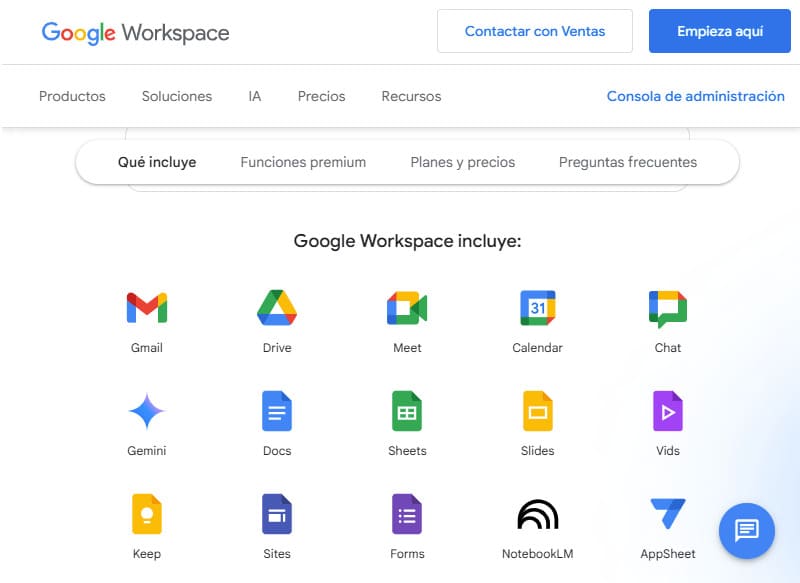Open the Planes y precios tab
The width and height of the screenshot is (800, 583).
[461, 161]
